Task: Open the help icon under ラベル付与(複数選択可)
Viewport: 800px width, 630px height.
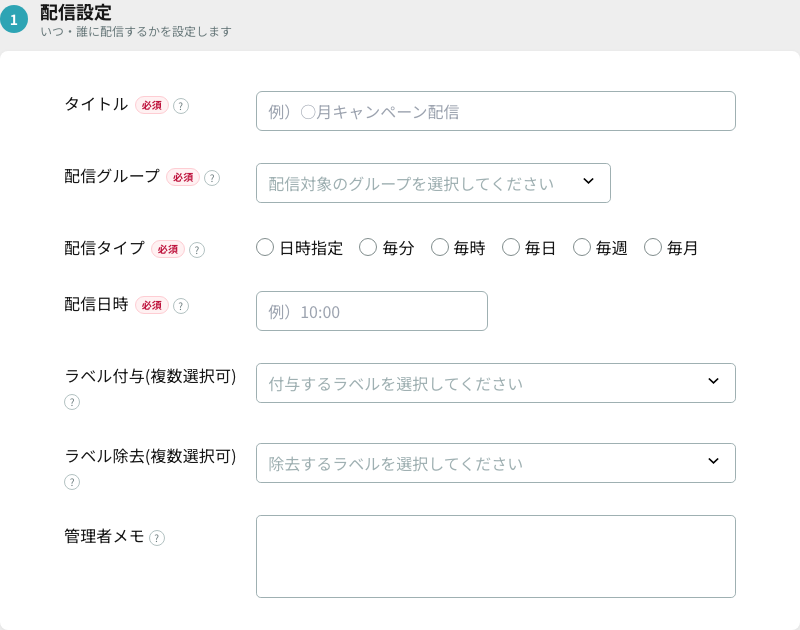Action: tap(72, 402)
